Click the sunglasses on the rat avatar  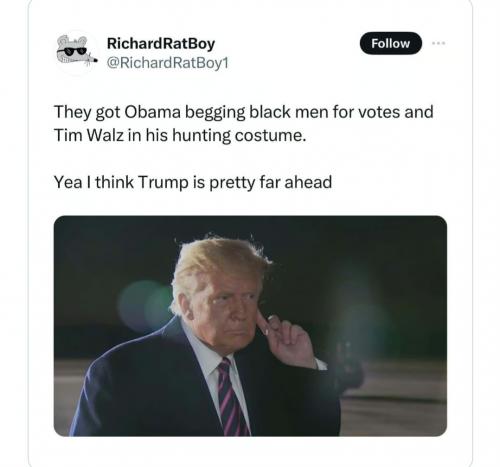pyautogui.click(x=73, y=51)
